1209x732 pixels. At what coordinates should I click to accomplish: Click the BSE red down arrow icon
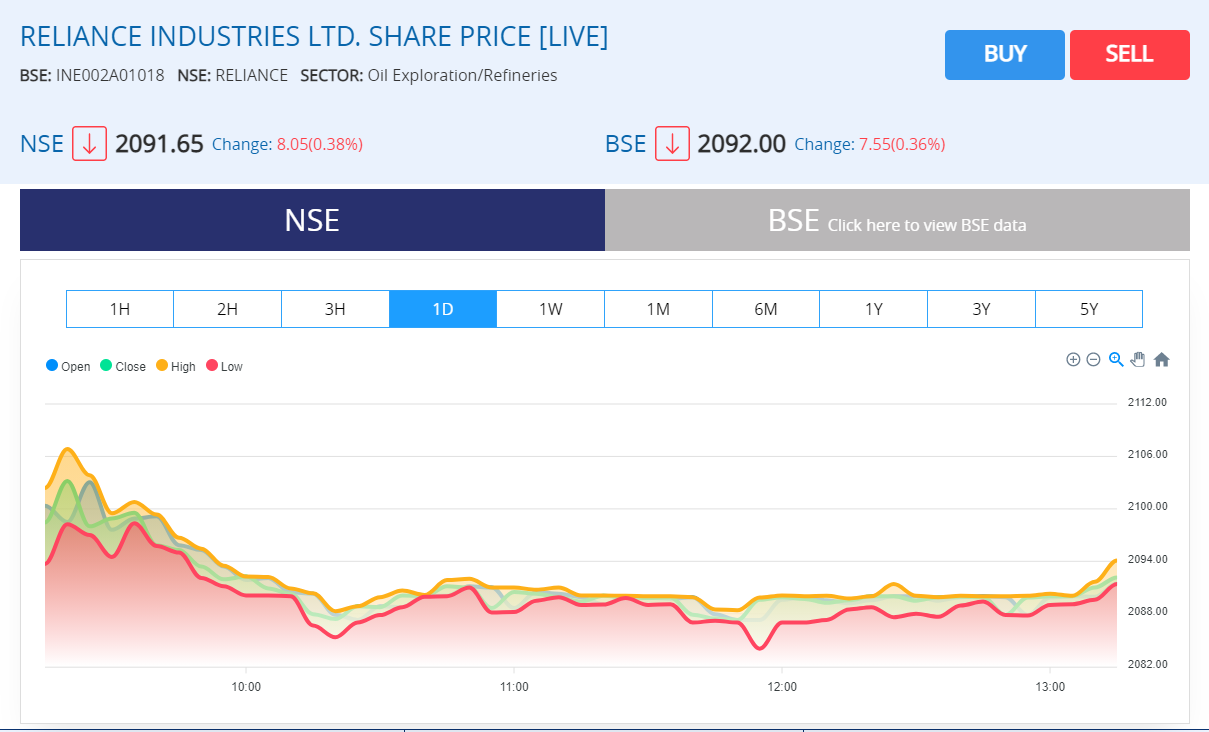[x=672, y=144]
